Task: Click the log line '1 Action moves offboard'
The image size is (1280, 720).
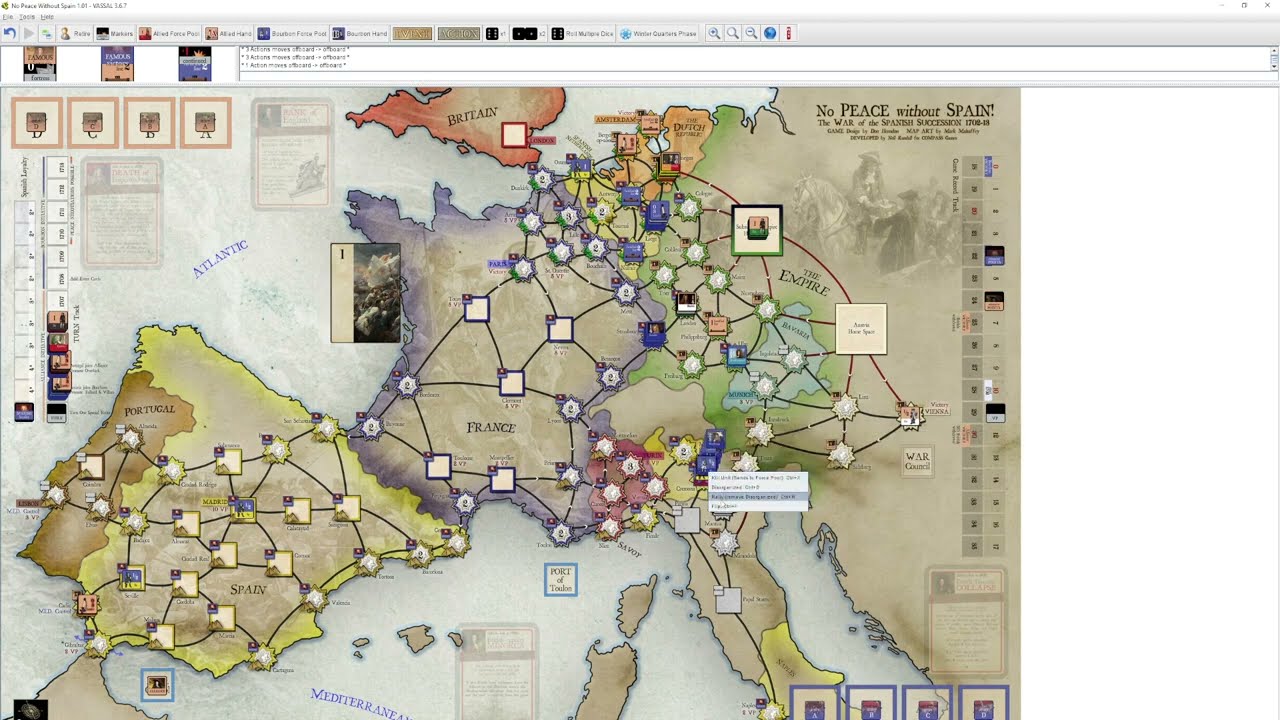Action: [293, 65]
